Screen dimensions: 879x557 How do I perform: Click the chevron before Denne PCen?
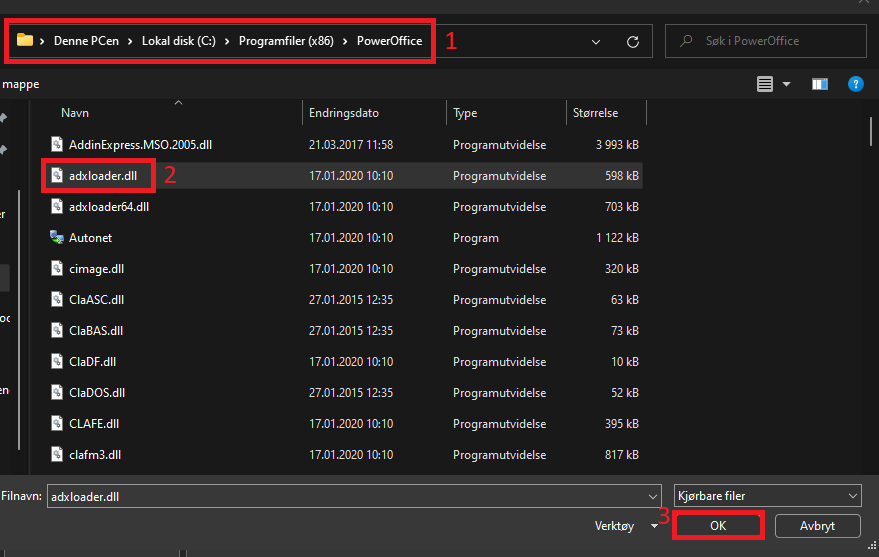[42, 41]
